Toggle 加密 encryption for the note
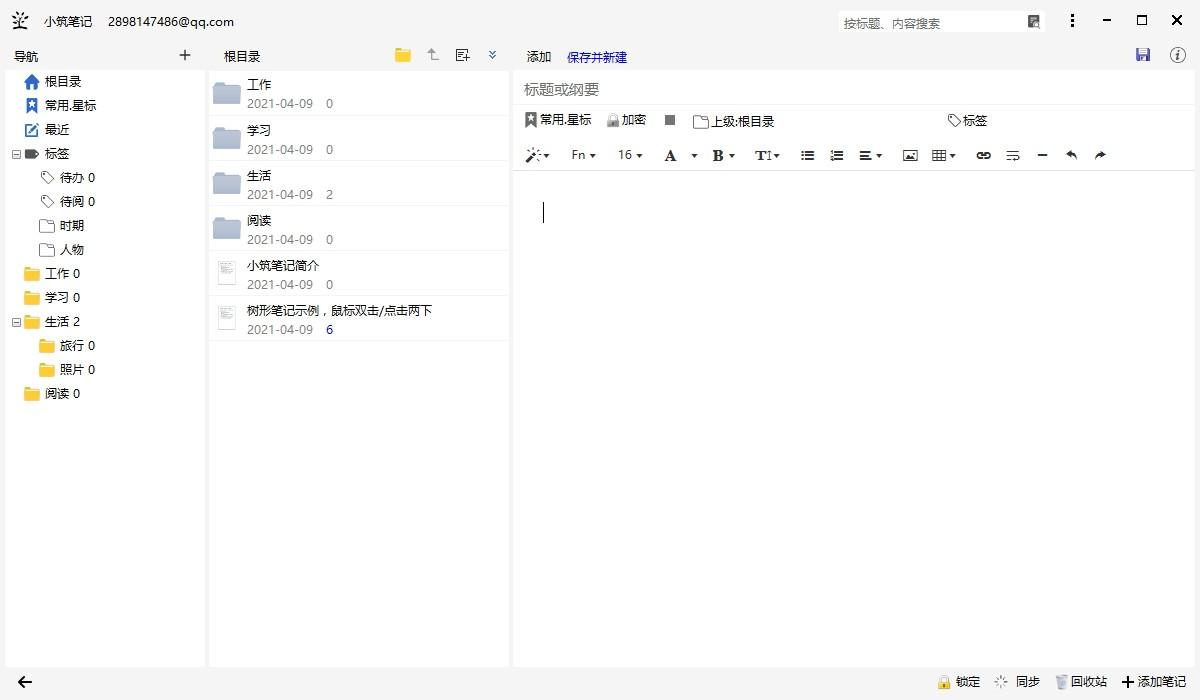This screenshot has width=1200, height=700. click(627, 120)
